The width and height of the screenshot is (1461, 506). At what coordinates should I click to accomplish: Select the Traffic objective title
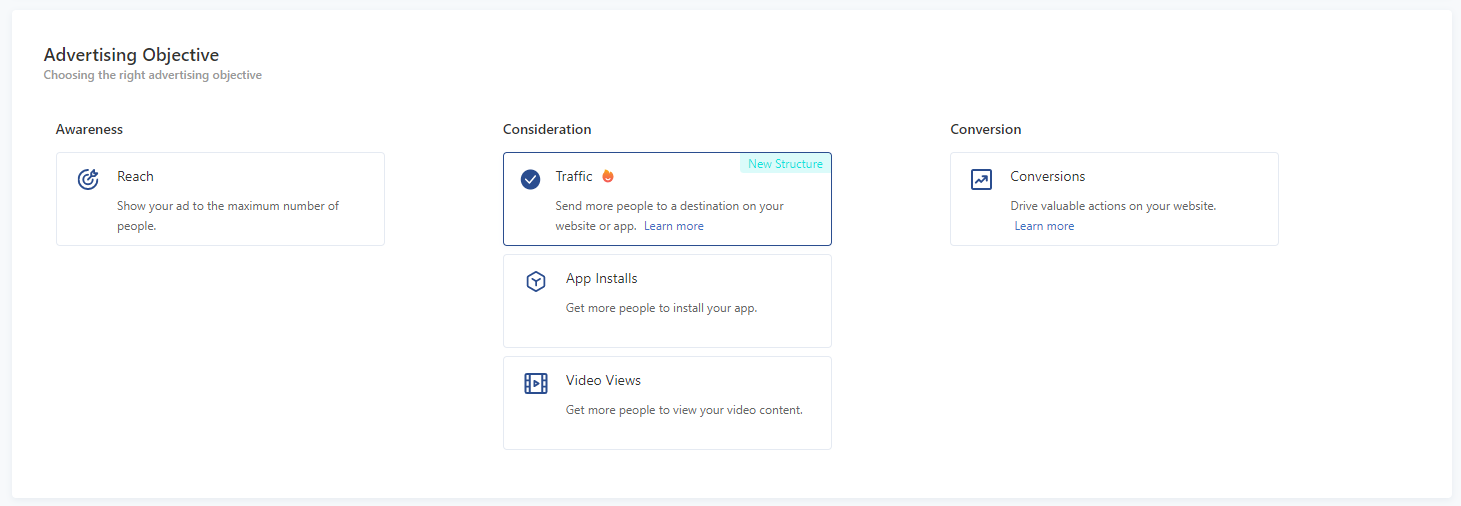(x=574, y=176)
